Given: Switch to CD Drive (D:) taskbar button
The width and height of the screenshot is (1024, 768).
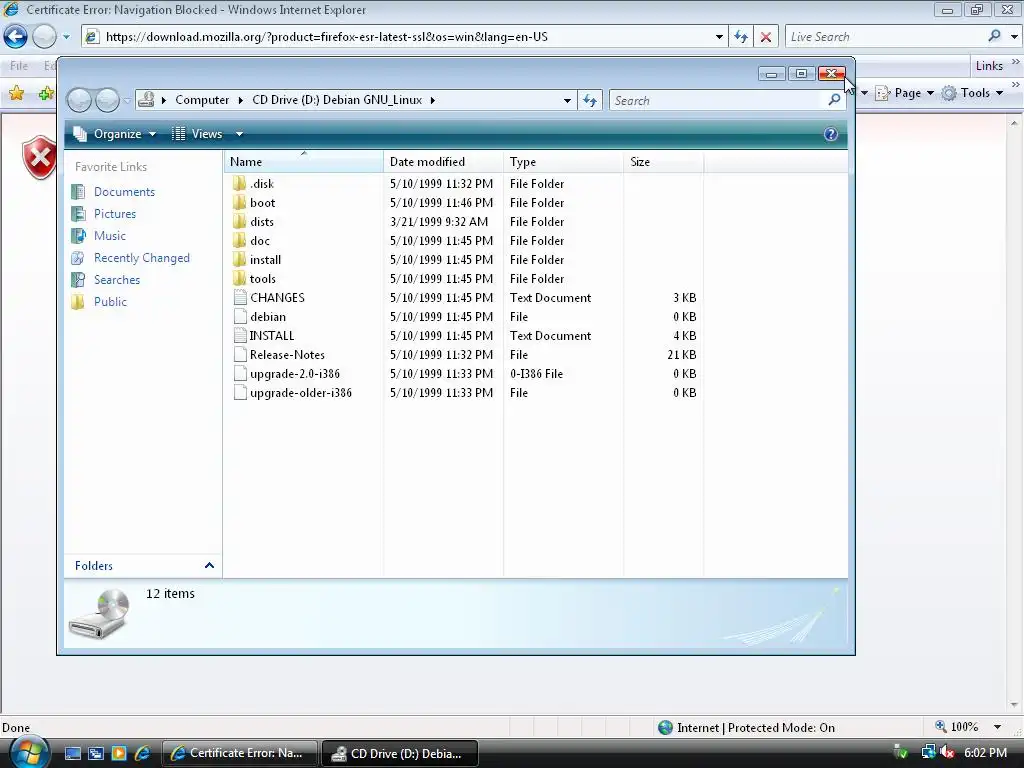Looking at the screenshot, I should pyautogui.click(x=400, y=753).
